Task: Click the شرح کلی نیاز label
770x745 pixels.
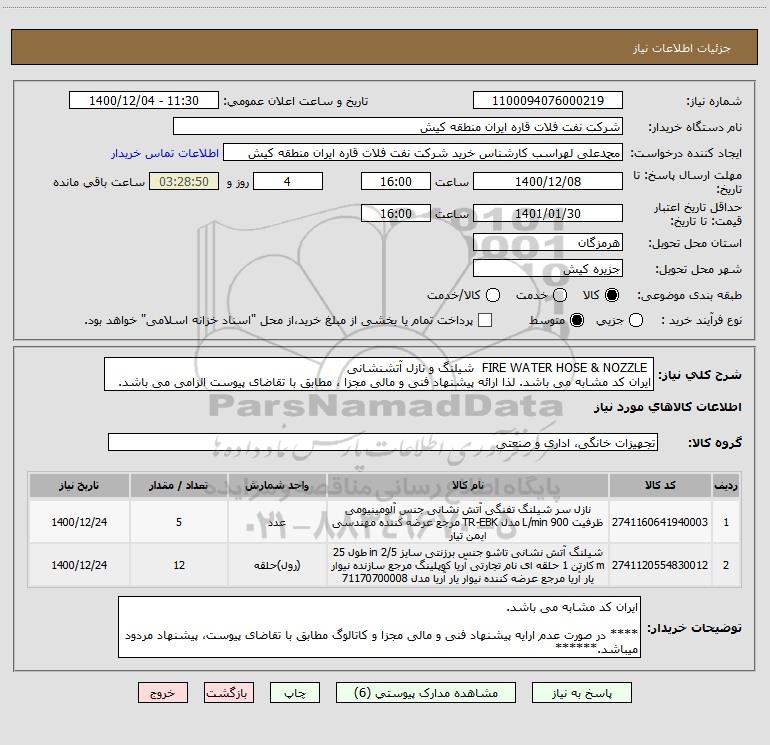Action: [700, 375]
